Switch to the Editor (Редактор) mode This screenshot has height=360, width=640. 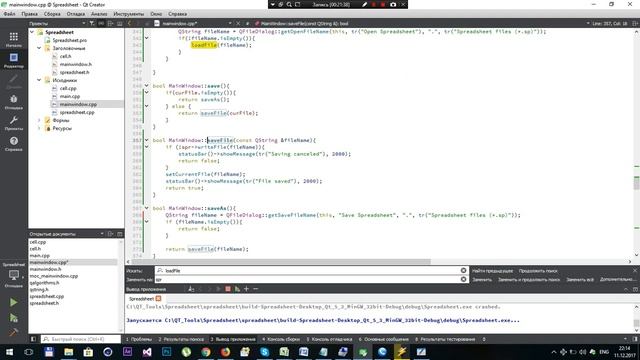13,60
